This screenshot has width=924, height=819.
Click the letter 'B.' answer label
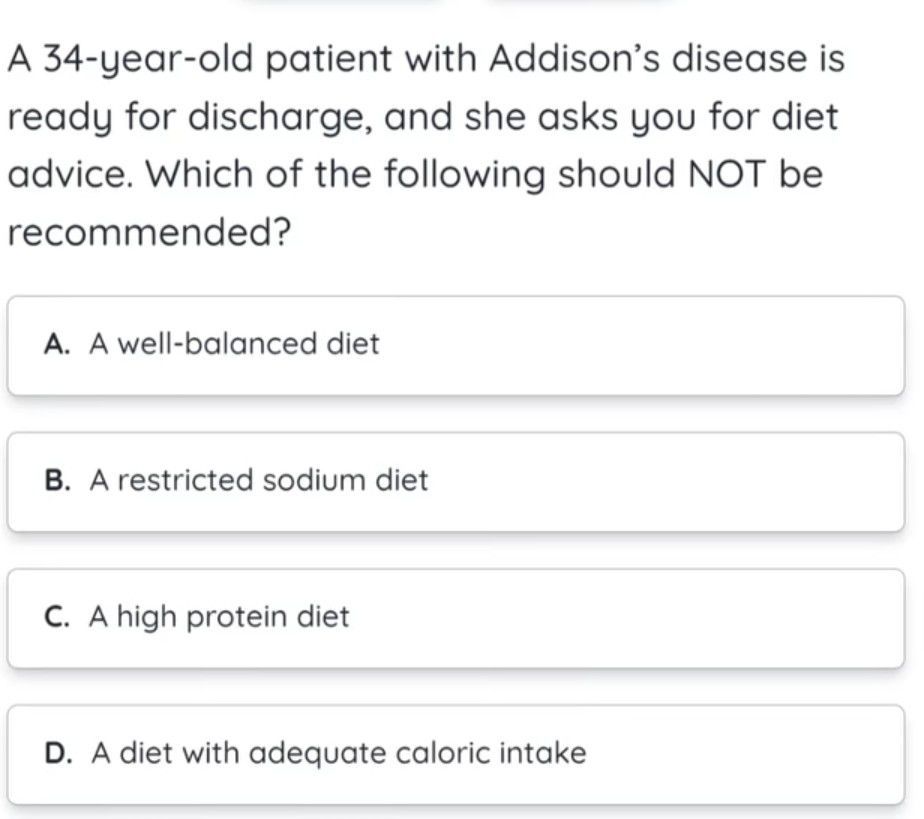pyautogui.click(x=58, y=481)
